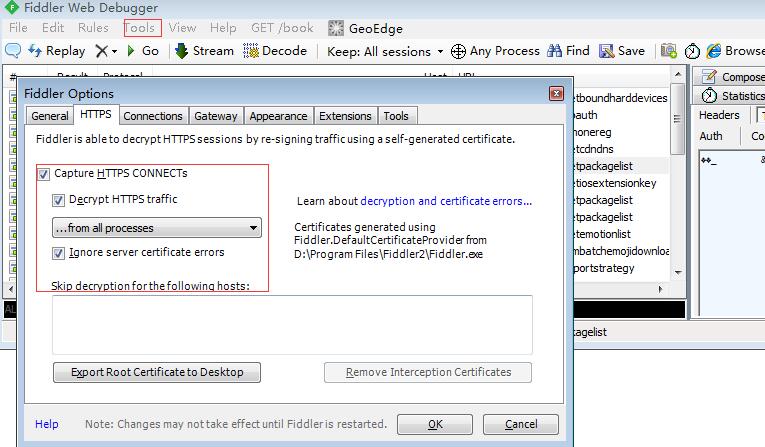The image size is (765, 447).
Task: Click the session list vertical scrollbar thumb
Action: click(677, 119)
